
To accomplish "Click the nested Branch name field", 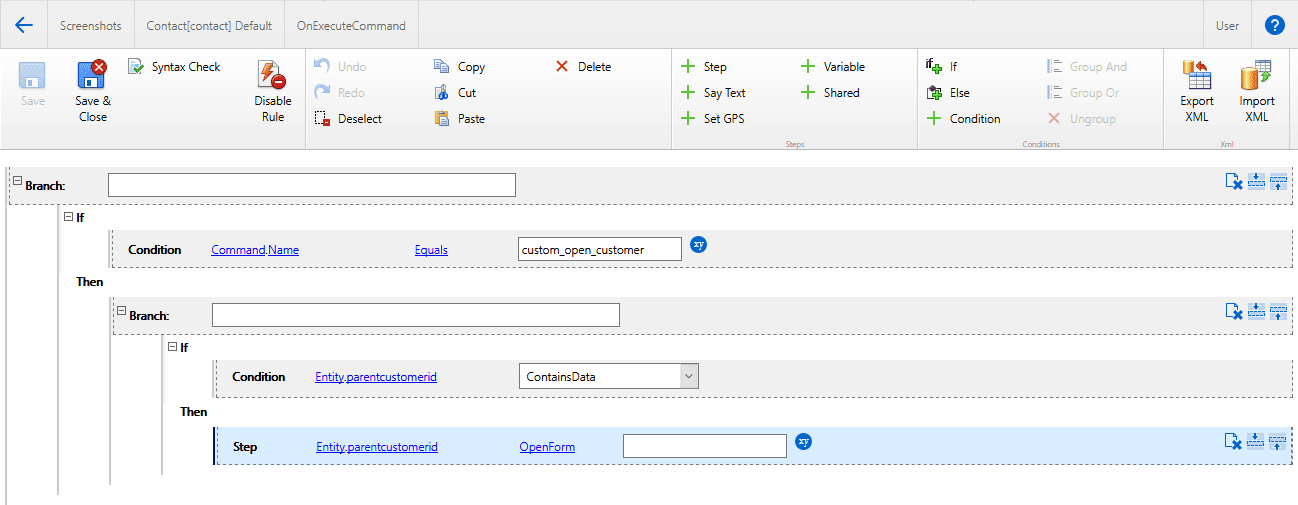I will point(416,315).
